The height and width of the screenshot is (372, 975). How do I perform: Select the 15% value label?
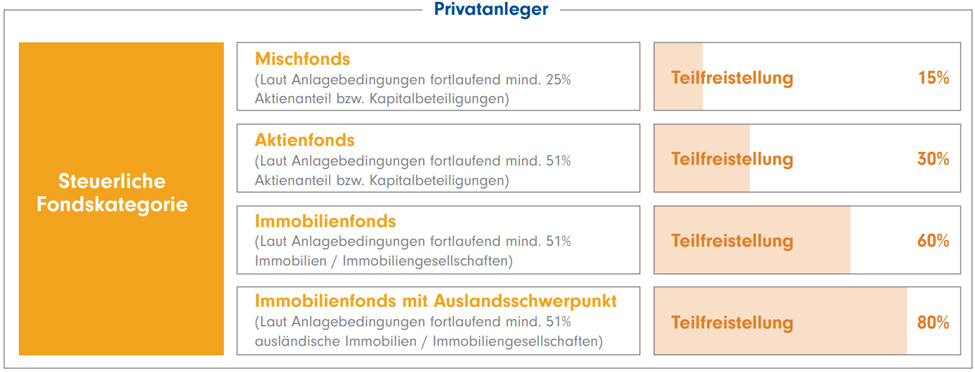(x=933, y=78)
